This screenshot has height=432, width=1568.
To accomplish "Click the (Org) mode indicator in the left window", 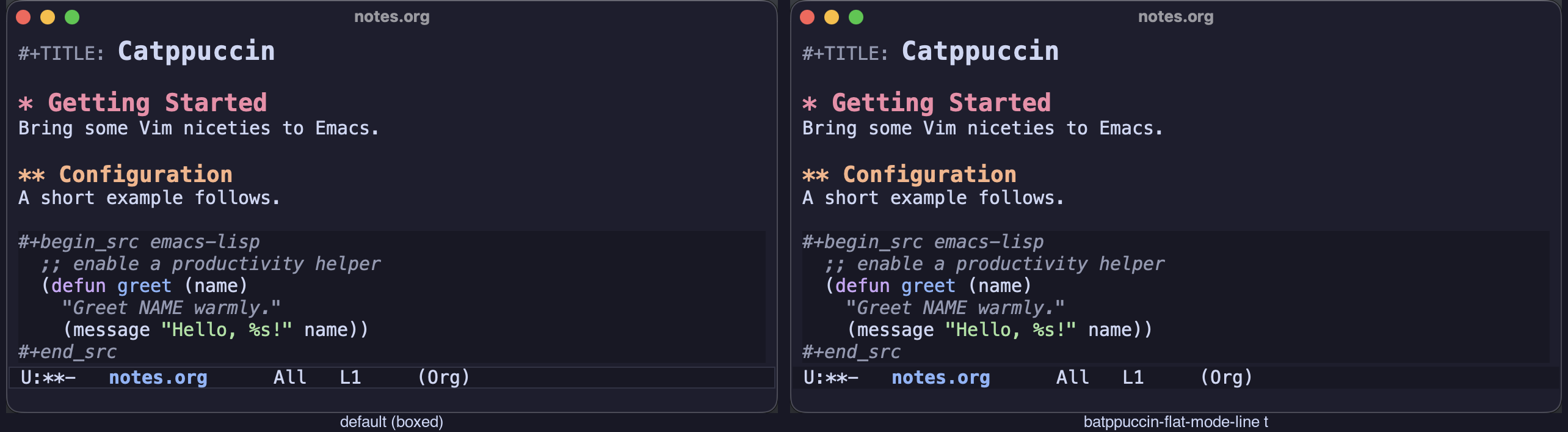I will (x=444, y=378).
